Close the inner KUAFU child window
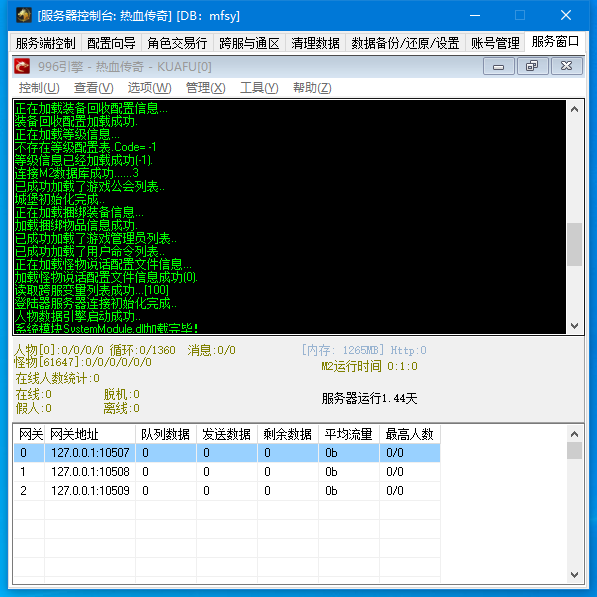Viewport: 597px width, 597px height. (566, 67)
